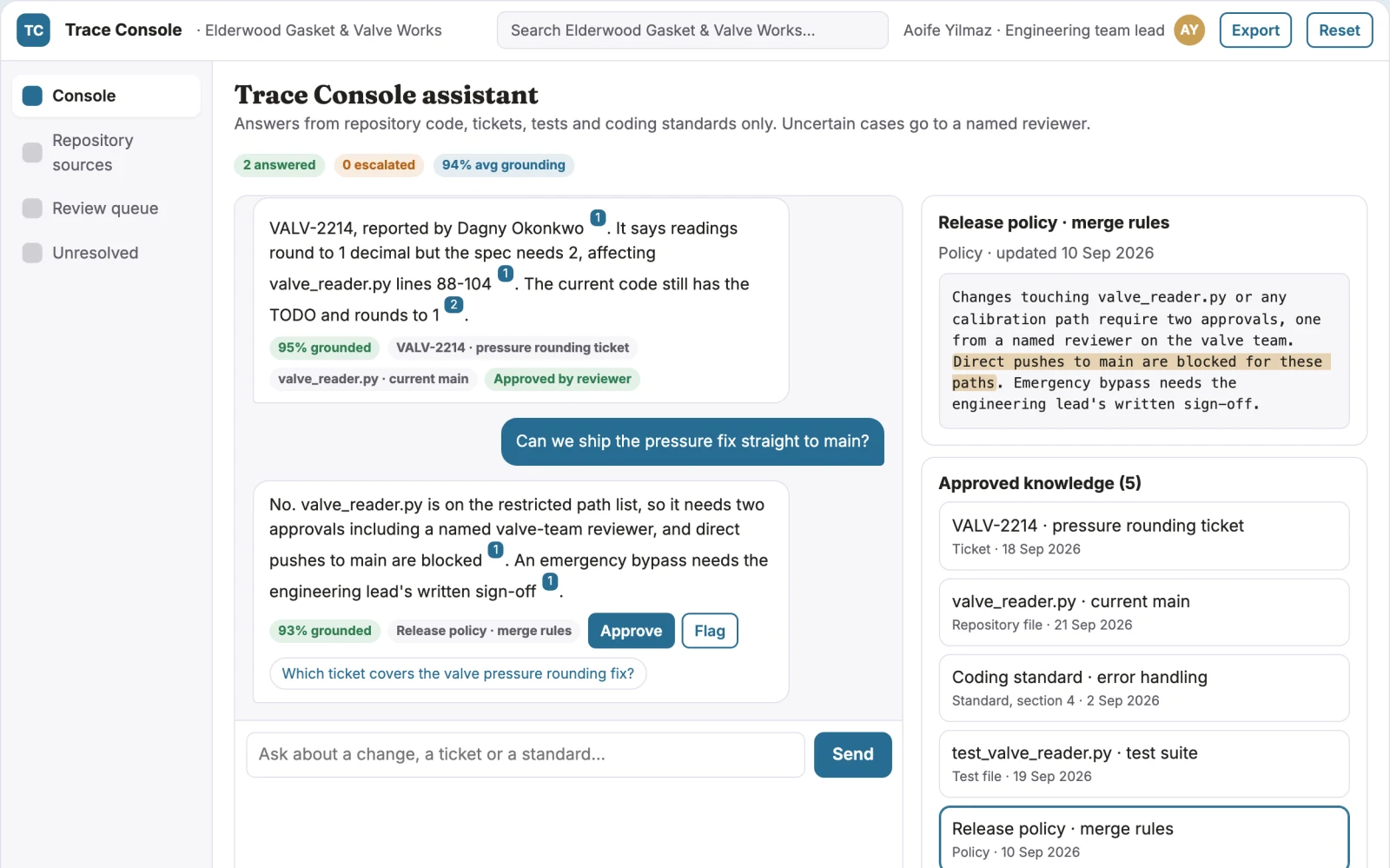Flag the merge rules answer
This screenshot has height=868, width=1390.
pyautogui.click(x=710, y=631)
